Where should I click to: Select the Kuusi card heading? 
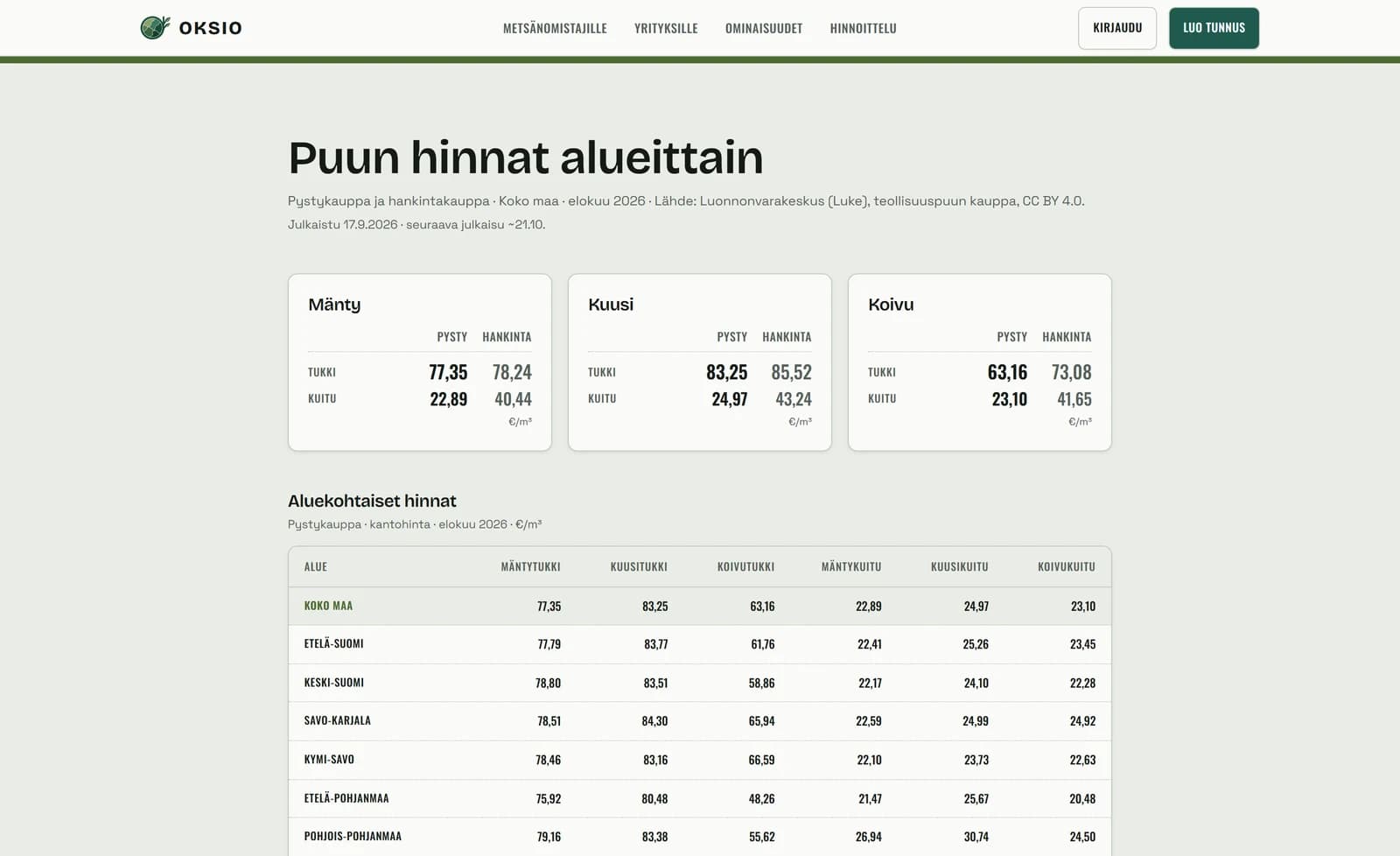tap(611, 305)
